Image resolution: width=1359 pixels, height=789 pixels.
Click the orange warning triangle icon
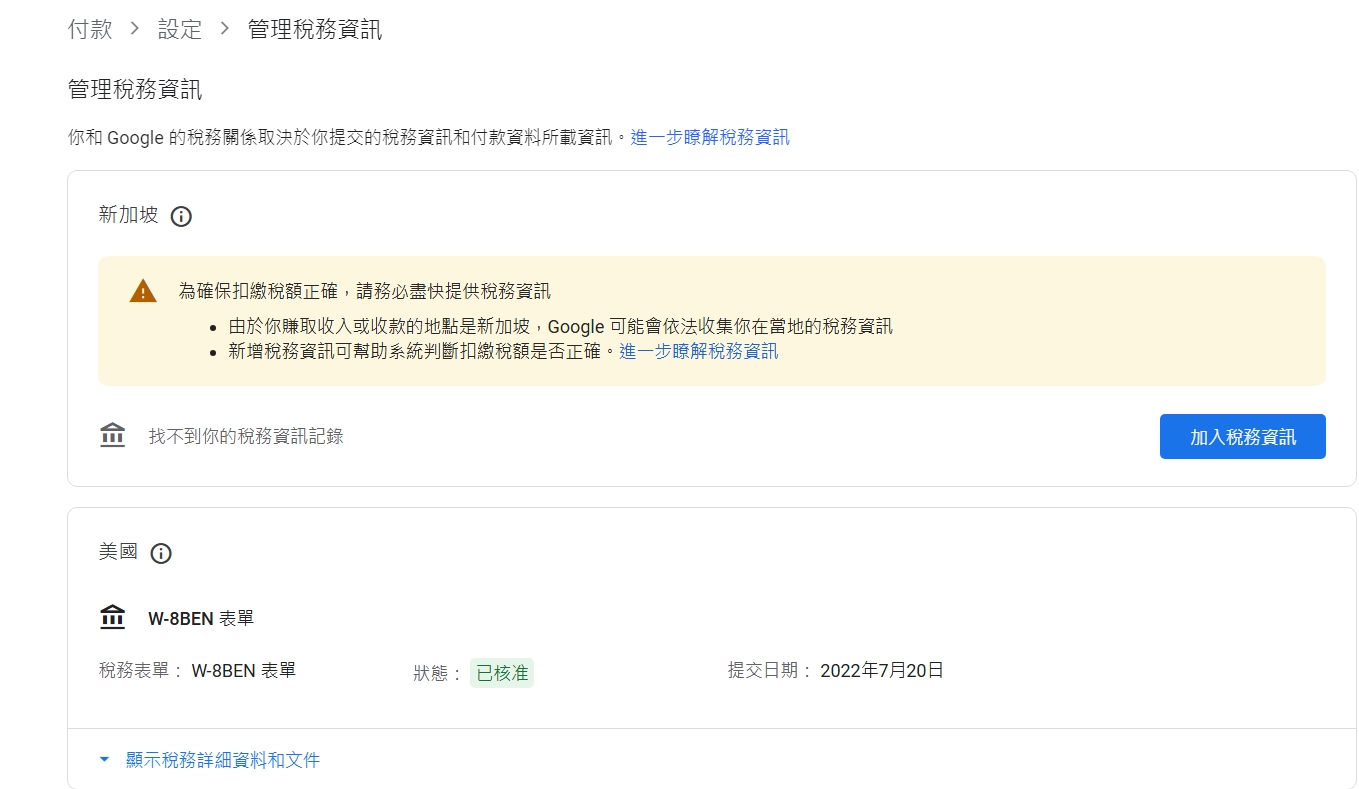click(143, 291)
